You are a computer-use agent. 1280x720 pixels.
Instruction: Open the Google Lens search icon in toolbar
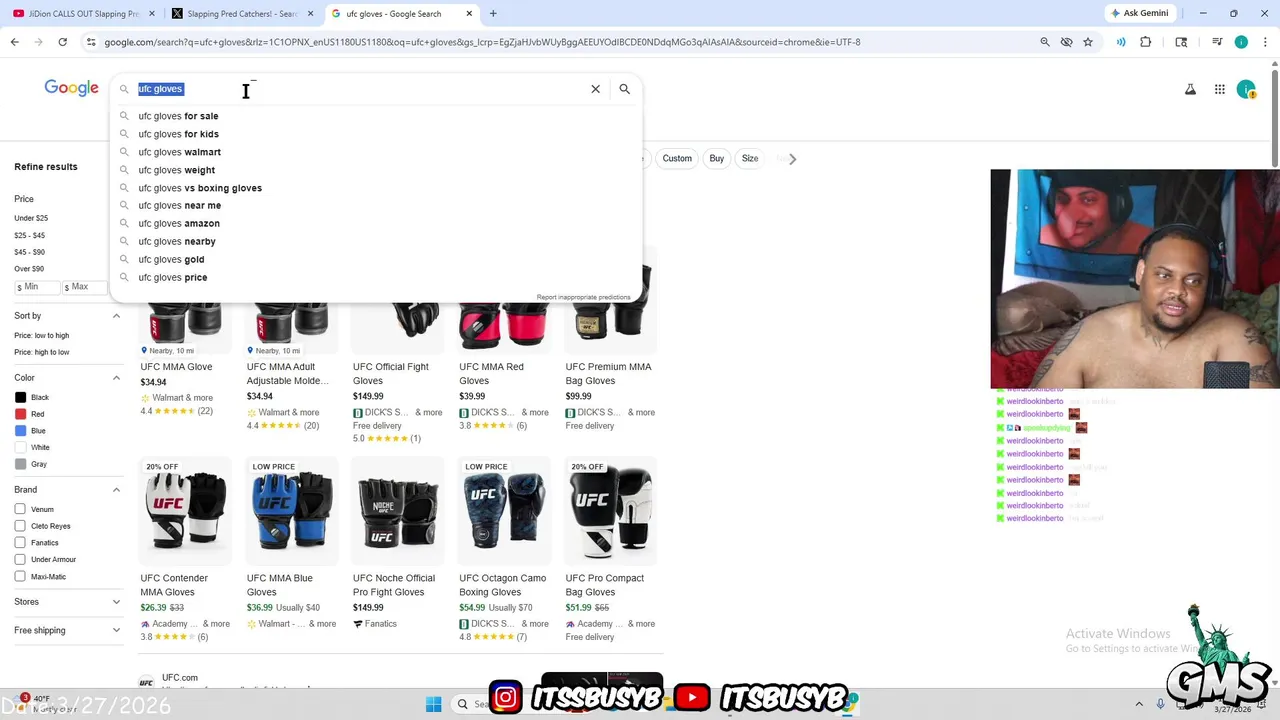tap(1181, 42)
